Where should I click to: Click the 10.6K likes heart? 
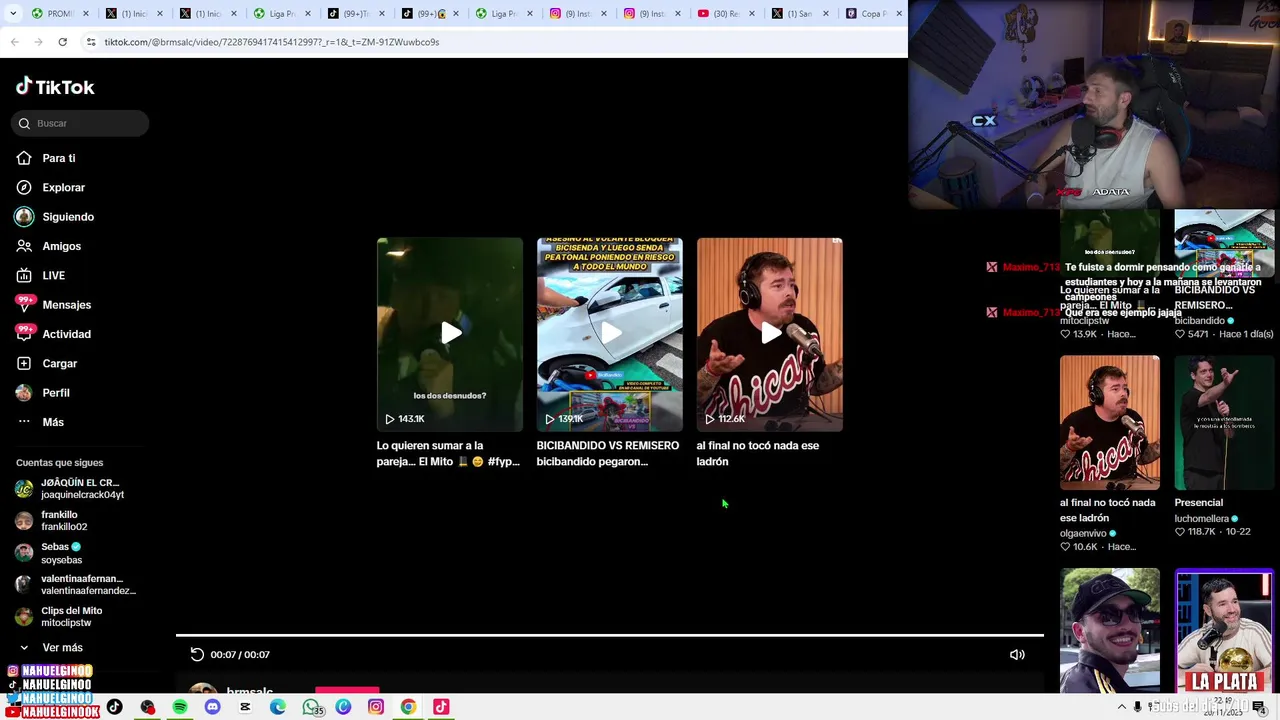pos(1066,547)
